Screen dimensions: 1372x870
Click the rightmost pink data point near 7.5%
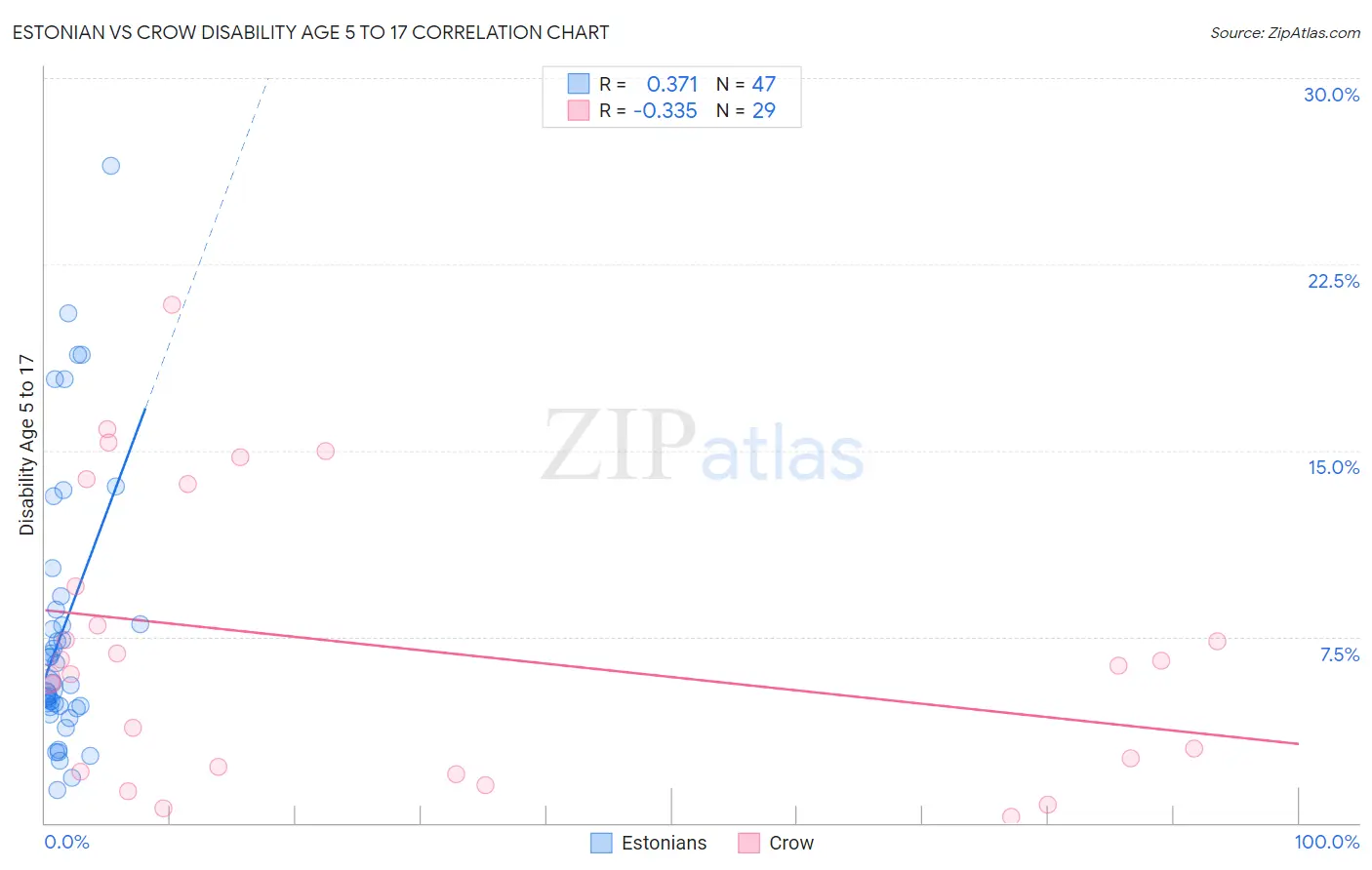[1217, 641]
